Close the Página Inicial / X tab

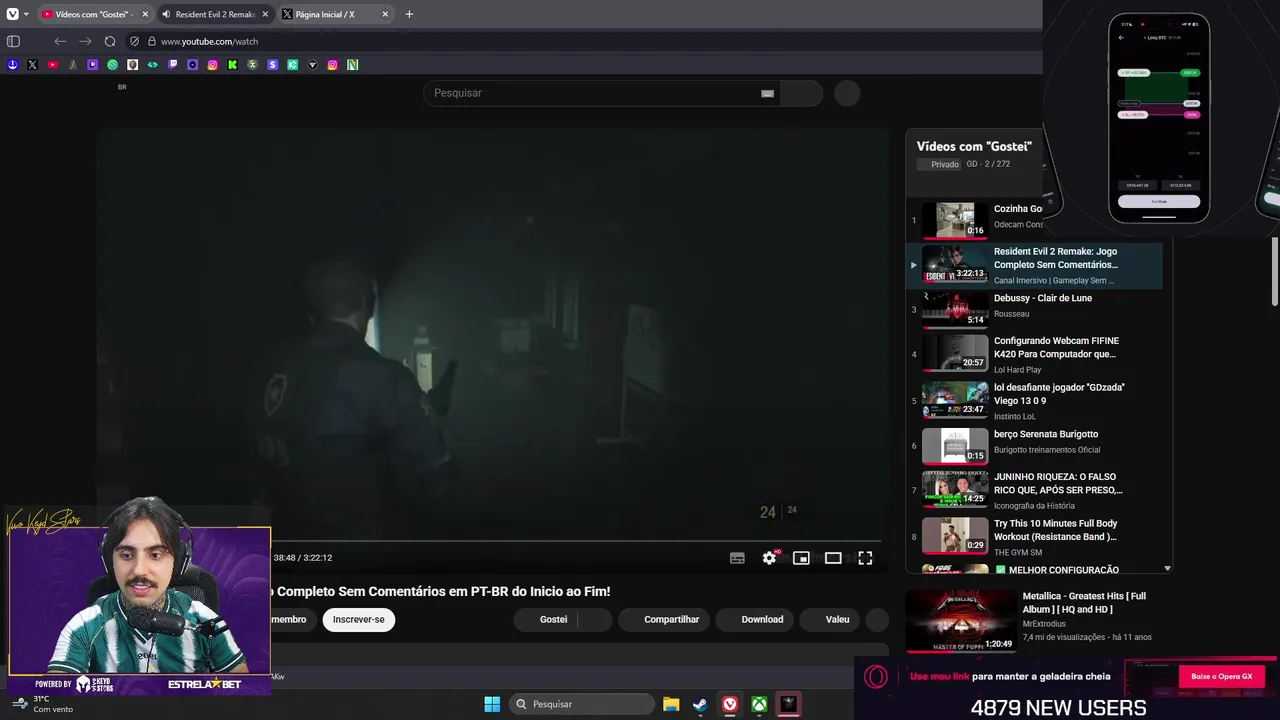385,14
